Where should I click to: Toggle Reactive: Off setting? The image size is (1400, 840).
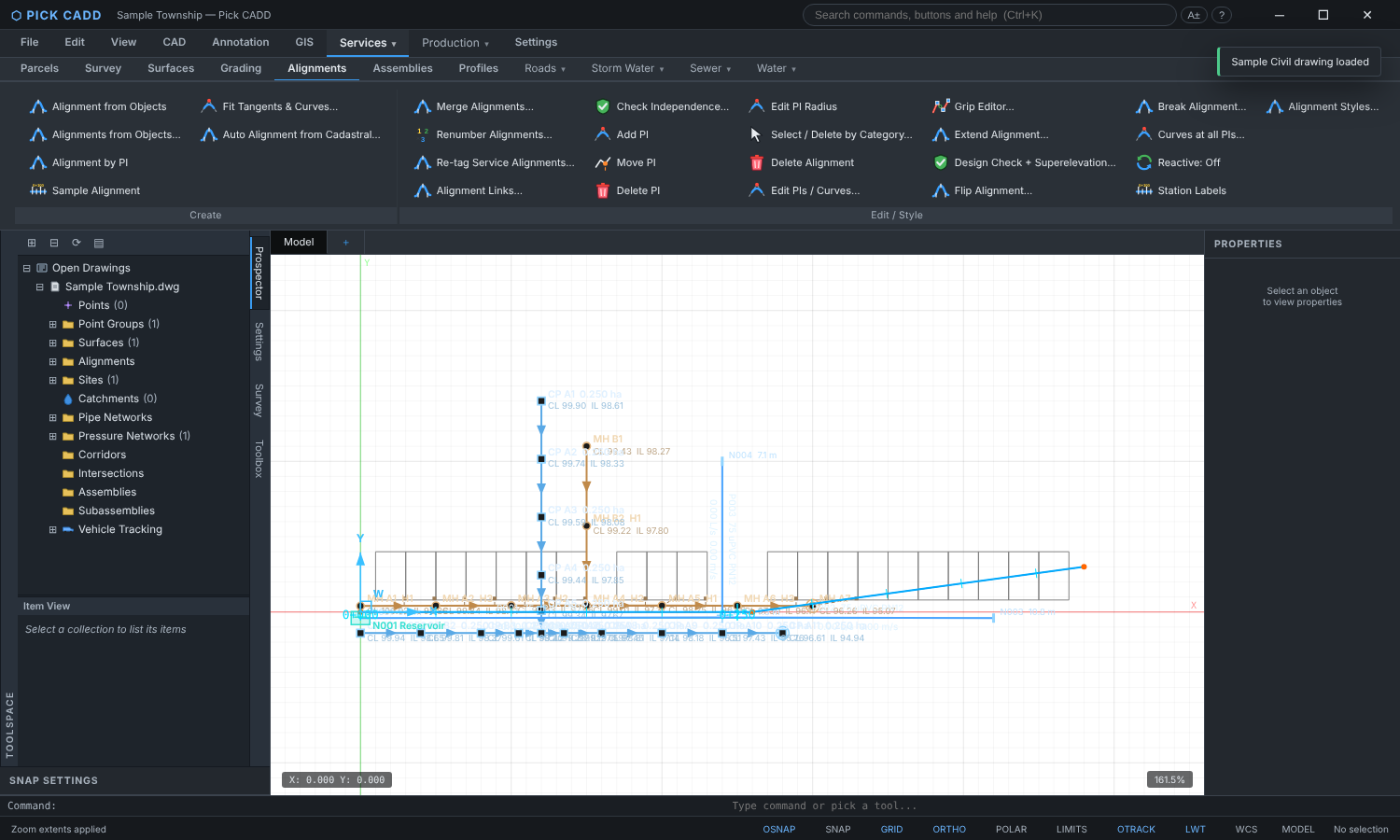click(x=1179, y=162)
